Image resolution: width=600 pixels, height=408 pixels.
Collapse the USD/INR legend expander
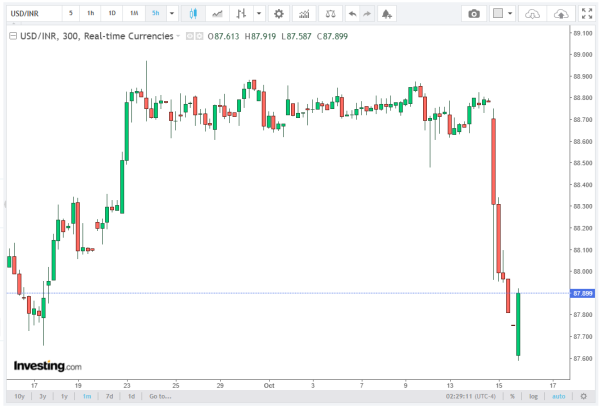click(12, 36)
